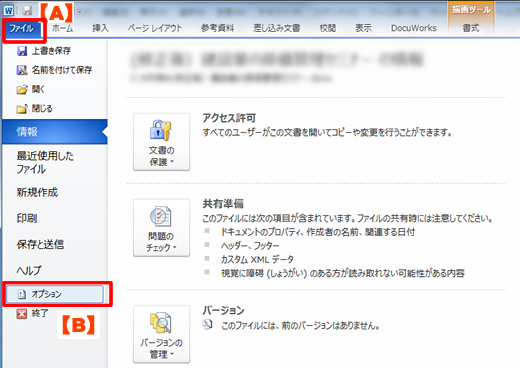Screen dimensions: 520x368
Task: Click the 上書き保存 floppy disk icon
Action: coord(22,51)
